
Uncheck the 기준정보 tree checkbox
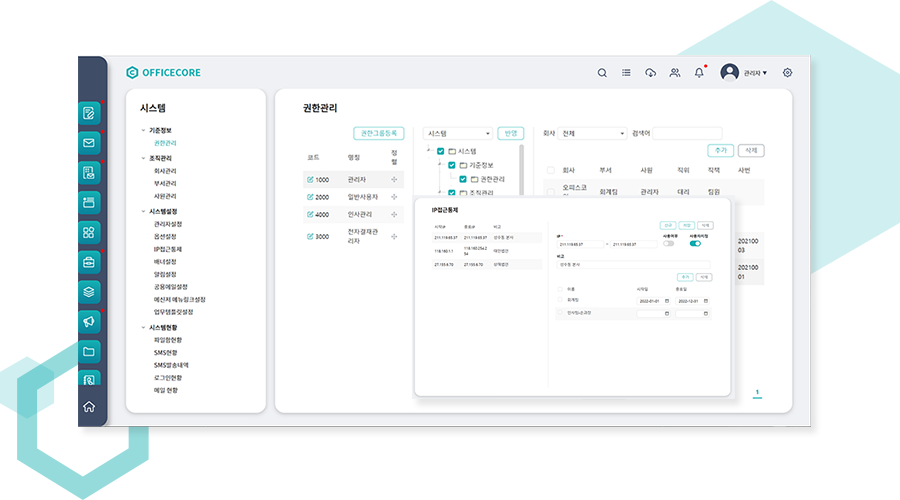452,165
